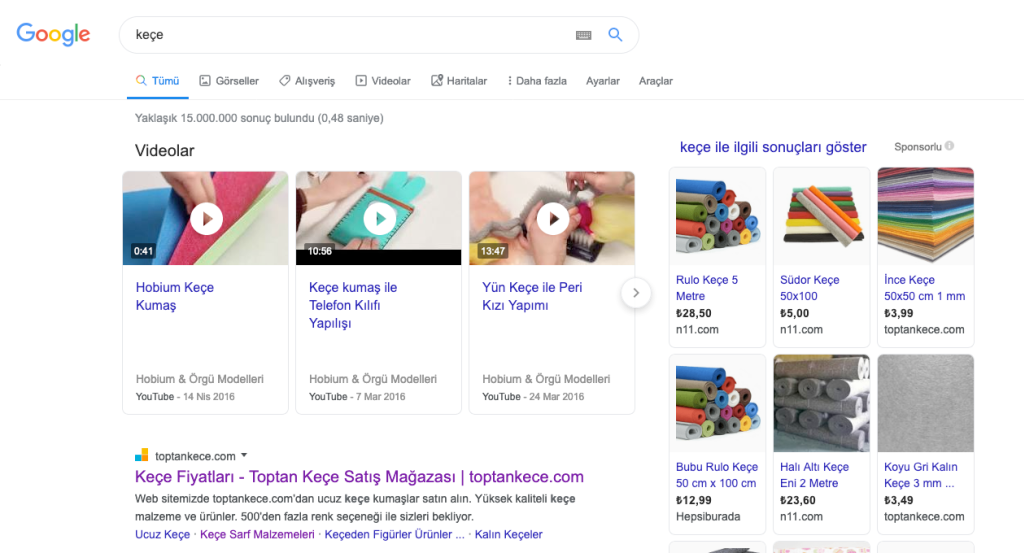The image size is (1024, 553).
Task: Click the ₺28,50 price
Action: (694, 313)
